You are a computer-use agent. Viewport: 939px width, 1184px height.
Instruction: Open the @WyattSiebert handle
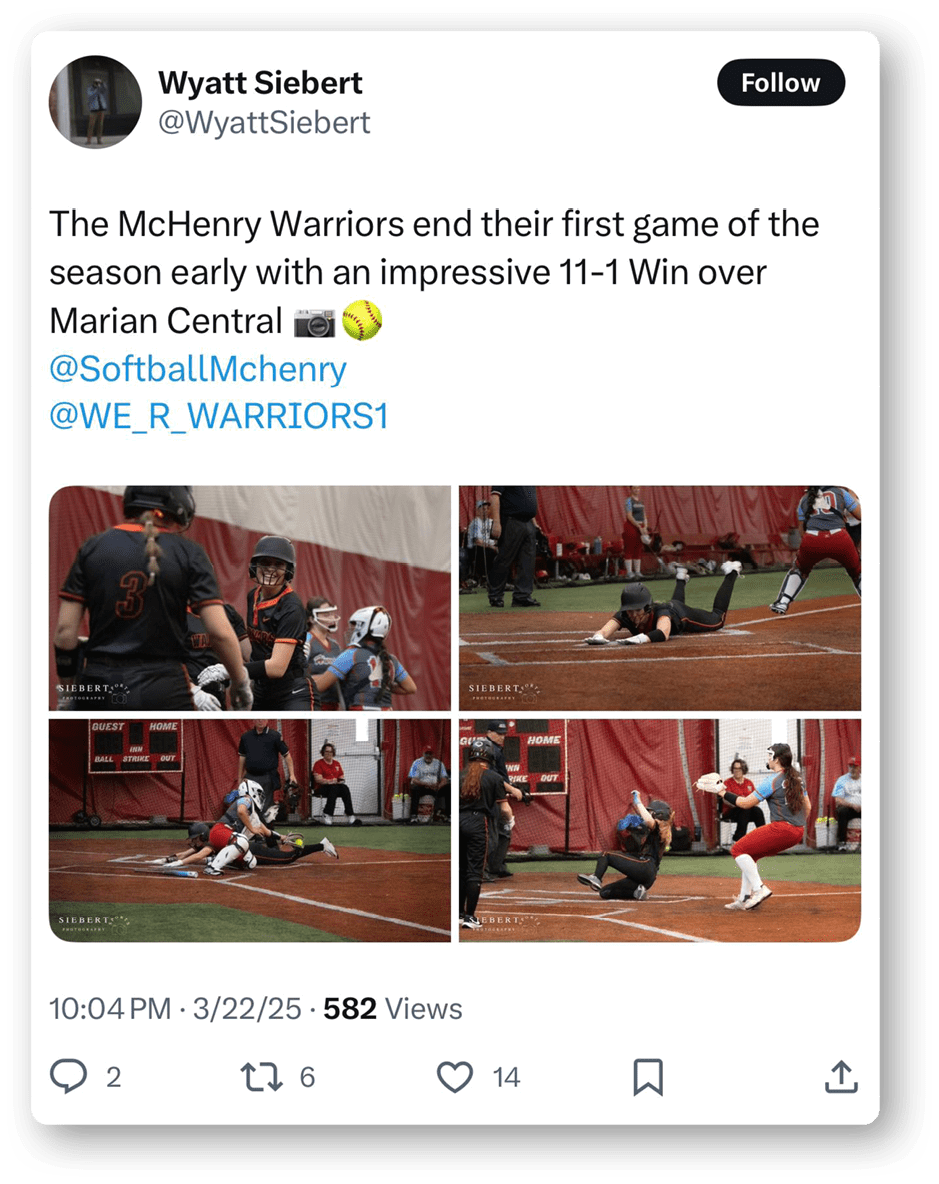pyautogui.click(x=264, y=122)
